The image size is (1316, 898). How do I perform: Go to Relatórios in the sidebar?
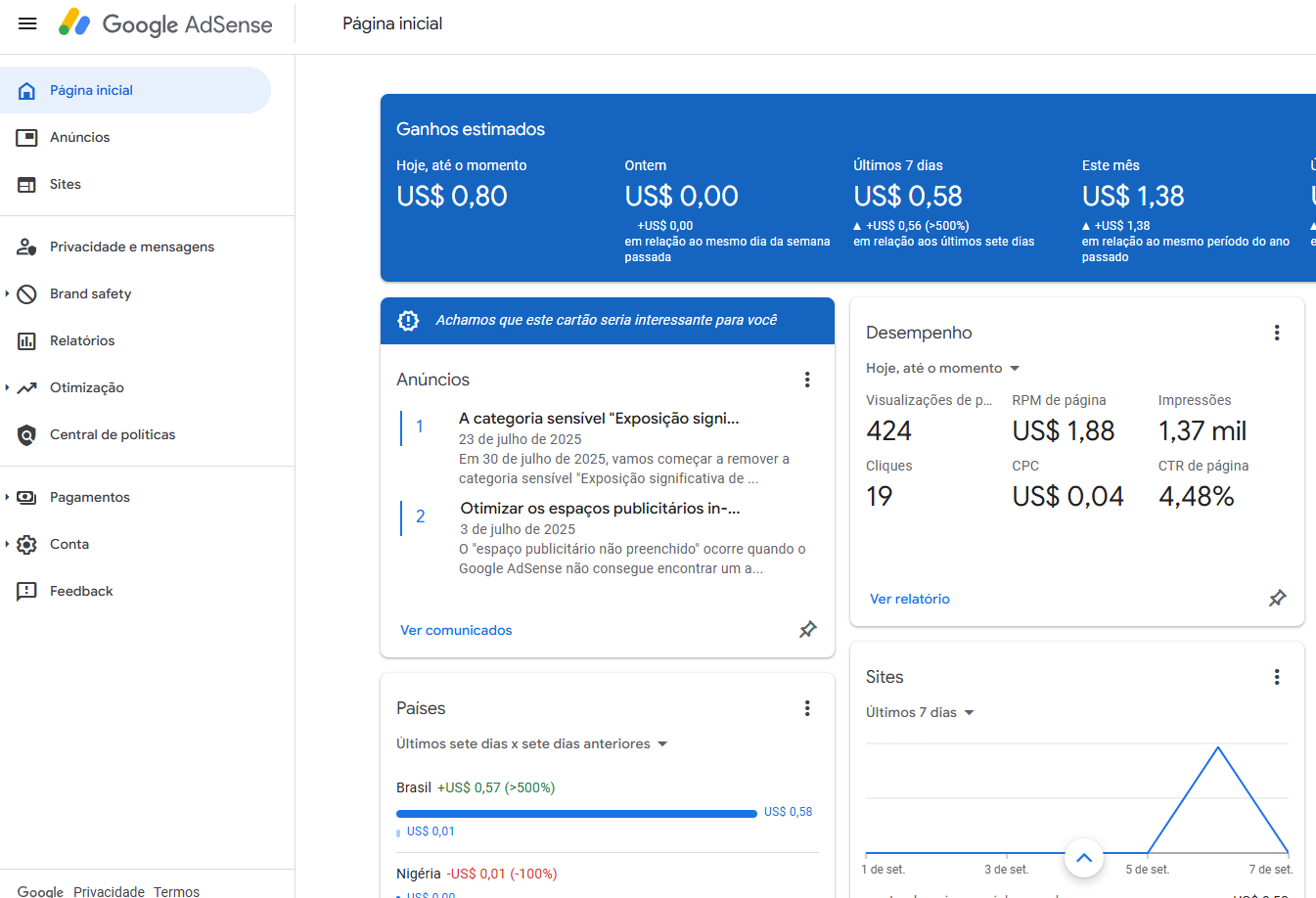tap(82, 340)
